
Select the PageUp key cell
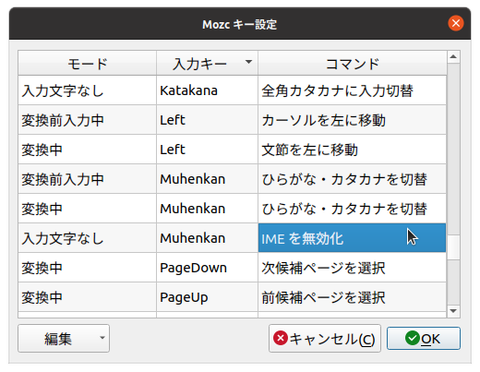207,297
